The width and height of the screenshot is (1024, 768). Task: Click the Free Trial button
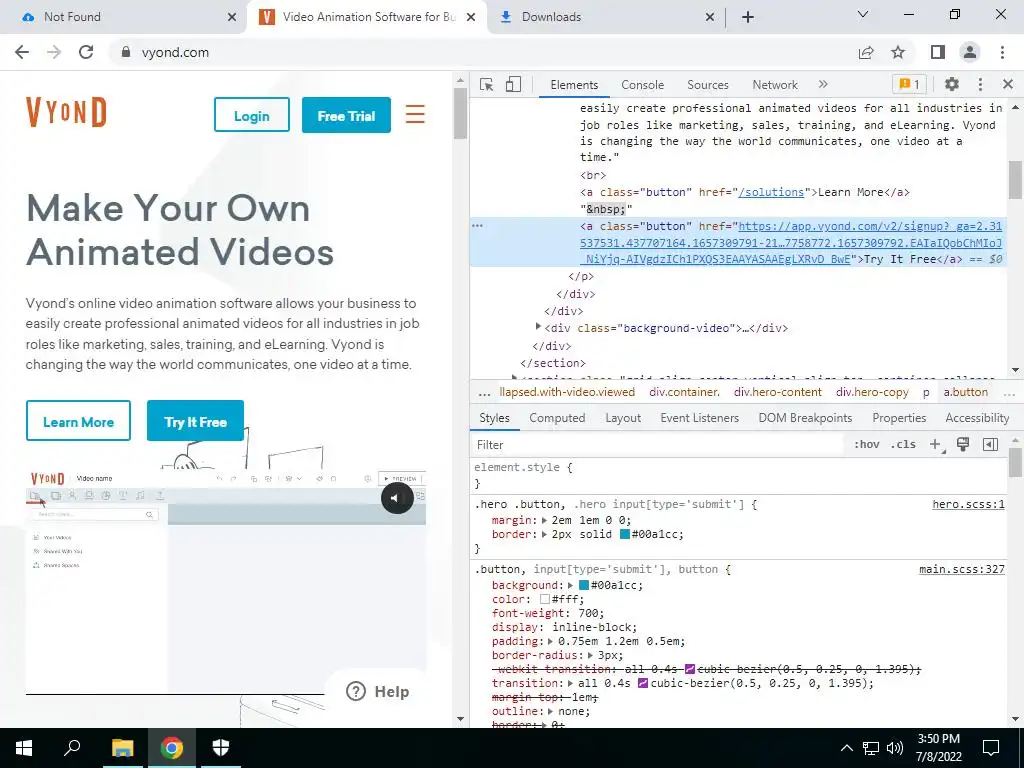click(x=346, y=115)
